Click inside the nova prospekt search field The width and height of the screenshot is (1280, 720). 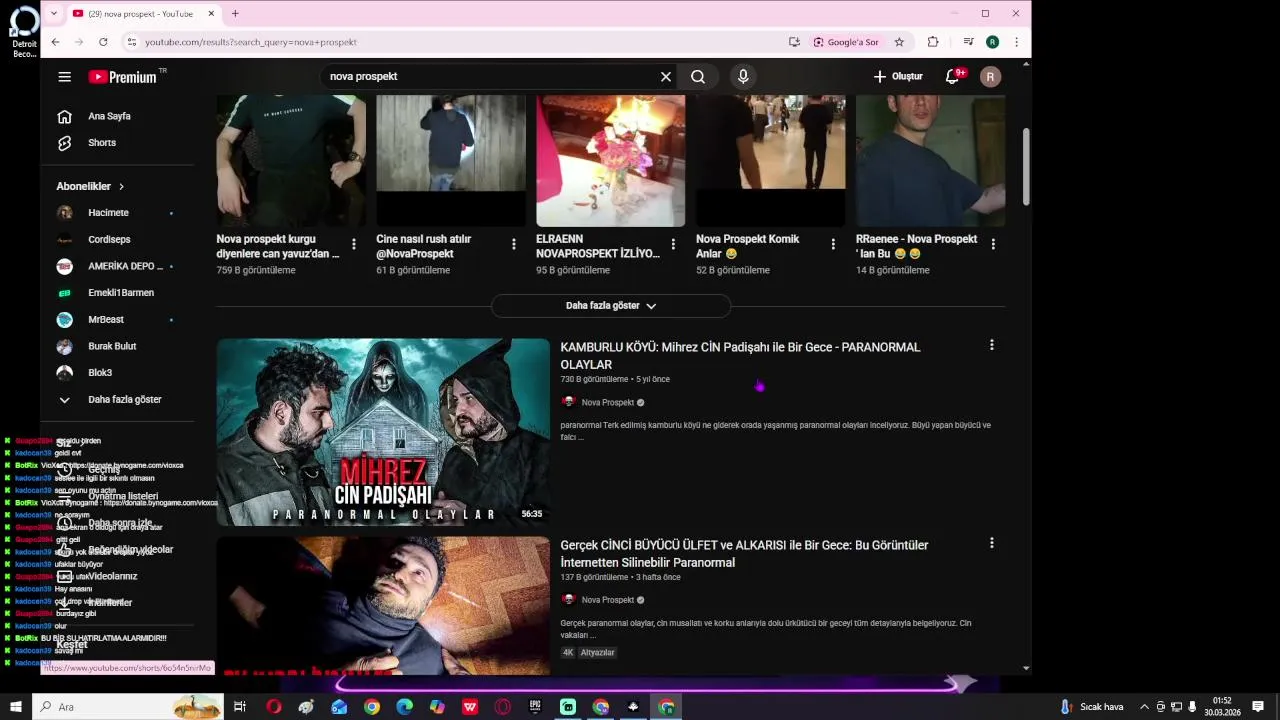(490, 77)
